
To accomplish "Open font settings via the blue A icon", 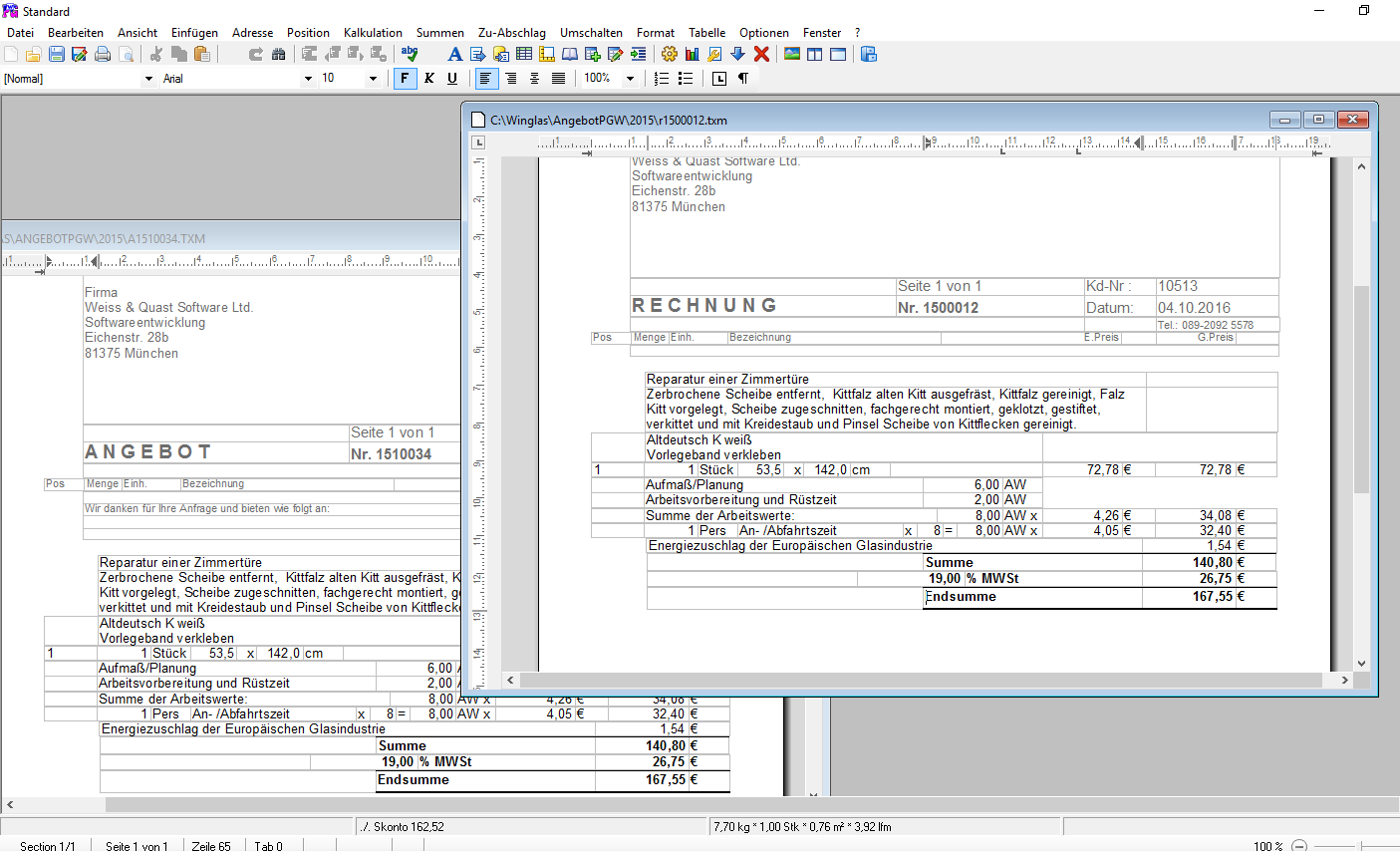I will [x=454, y=54].
